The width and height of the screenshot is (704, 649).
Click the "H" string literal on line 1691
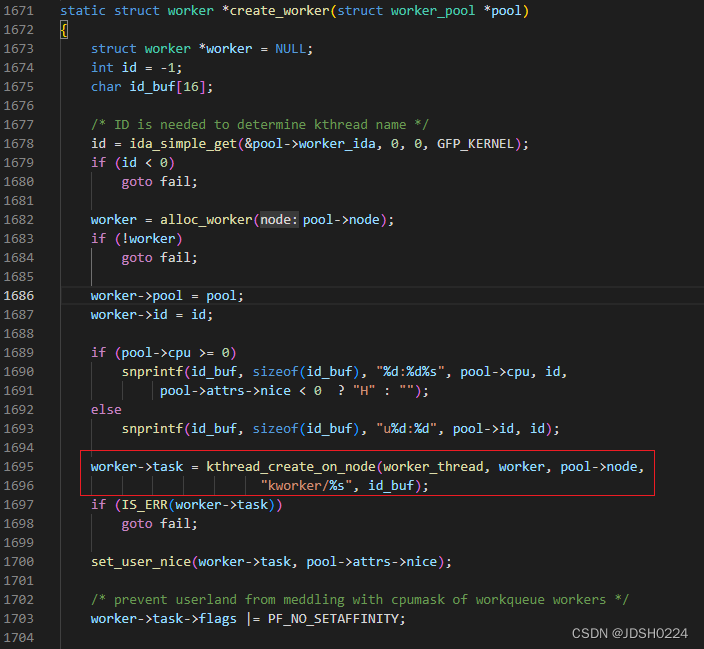click(x=364, y=391)
